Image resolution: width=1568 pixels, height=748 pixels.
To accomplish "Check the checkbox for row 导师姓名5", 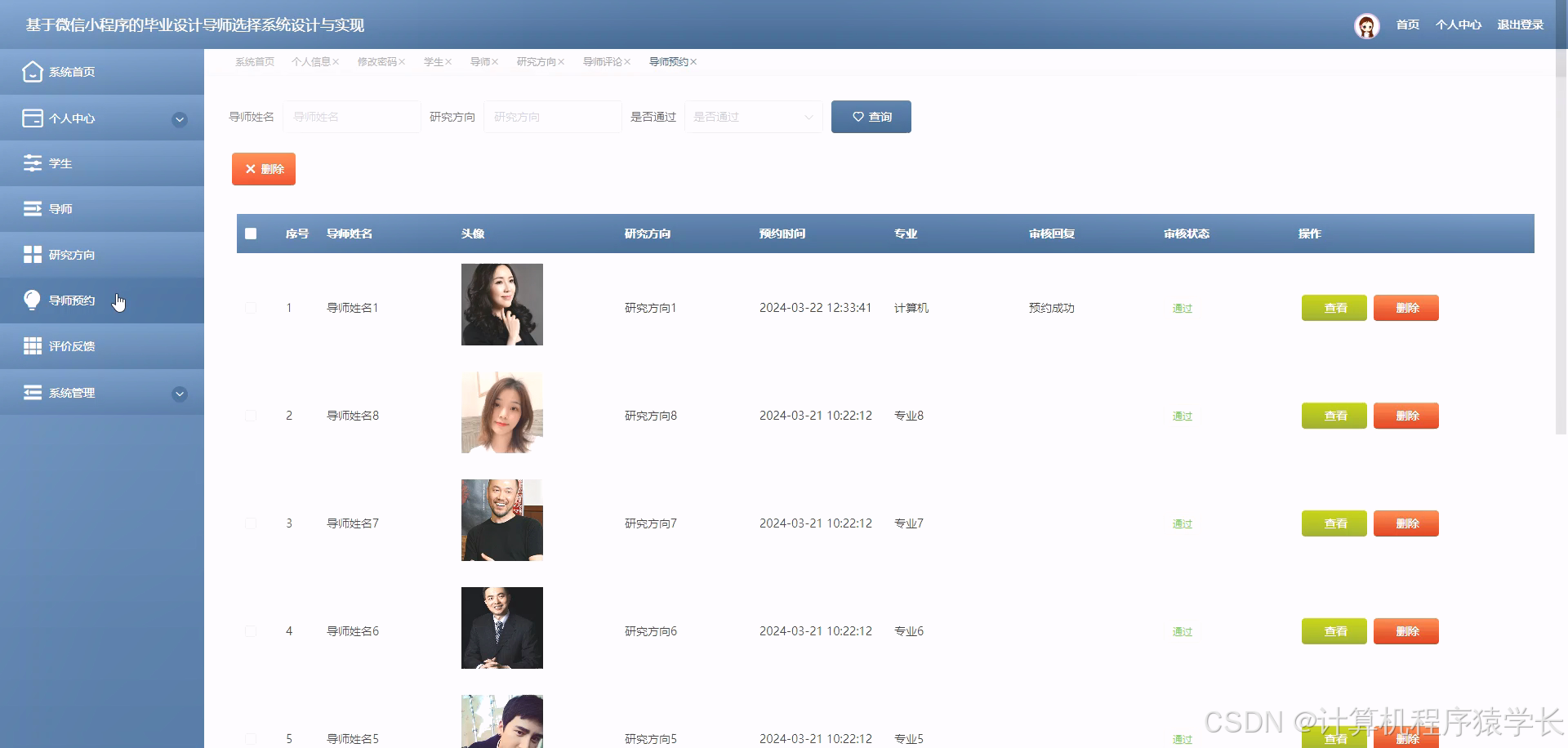I will coord(251,739).
